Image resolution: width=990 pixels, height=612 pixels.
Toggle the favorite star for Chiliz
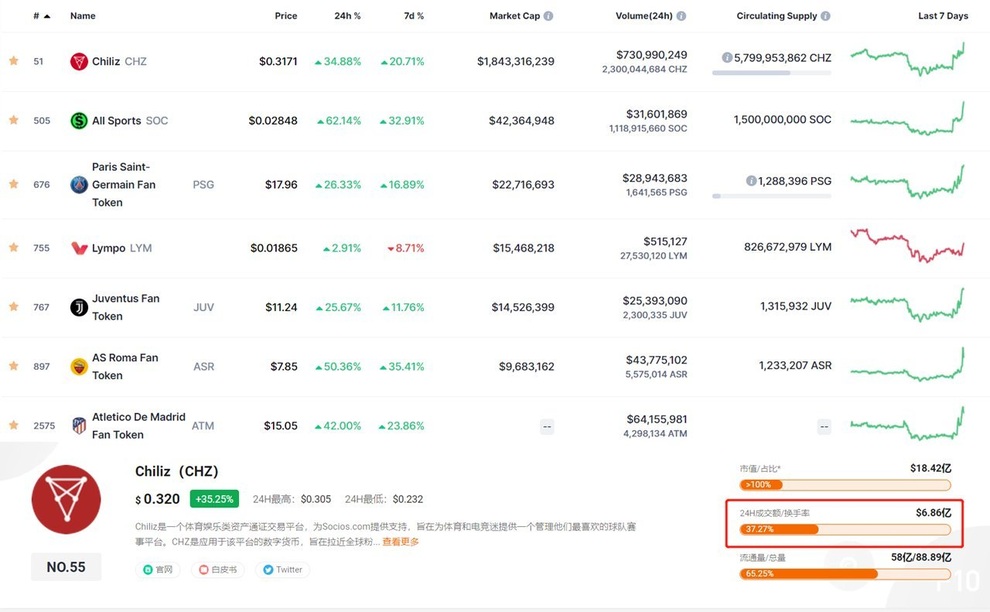[13, 61]
